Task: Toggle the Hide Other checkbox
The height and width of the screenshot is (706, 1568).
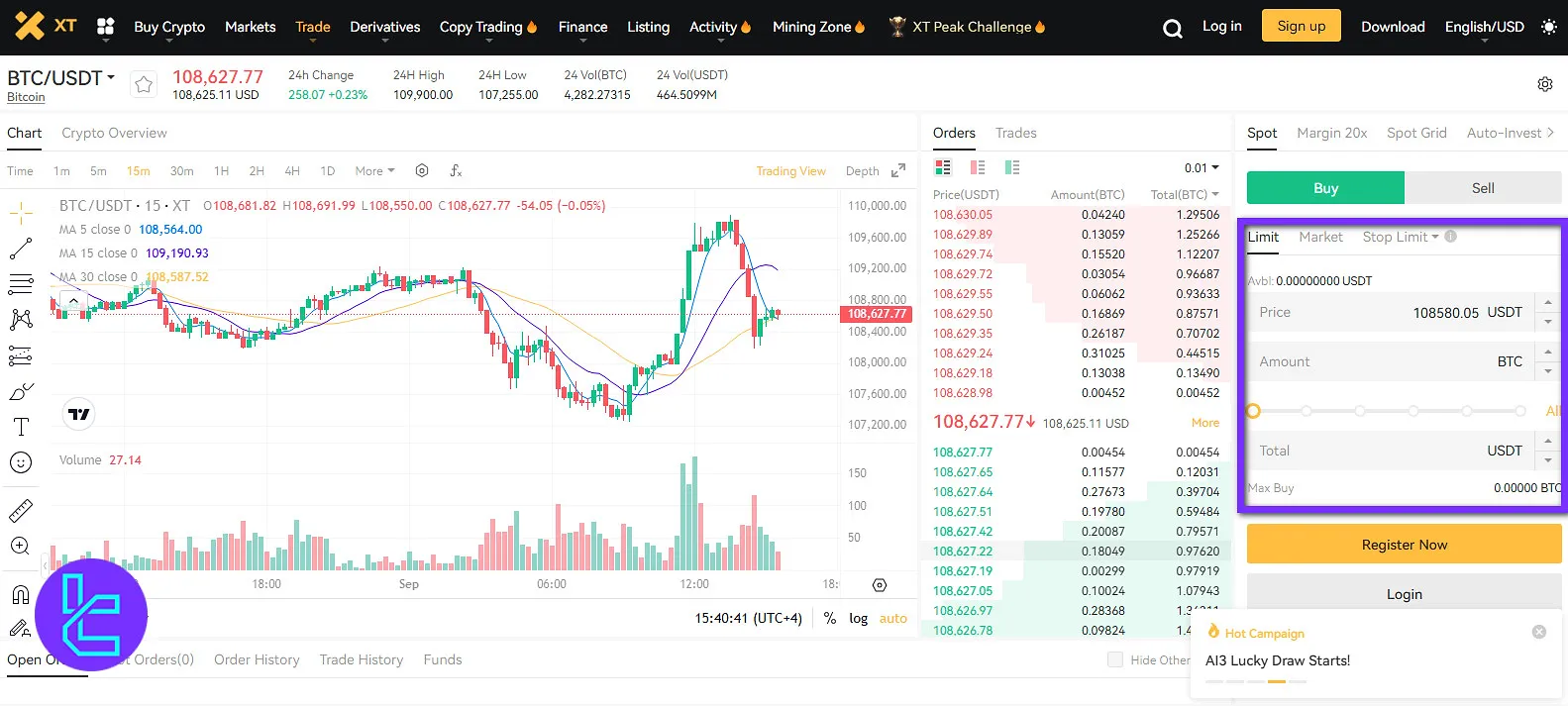Action: (1115, 659)
